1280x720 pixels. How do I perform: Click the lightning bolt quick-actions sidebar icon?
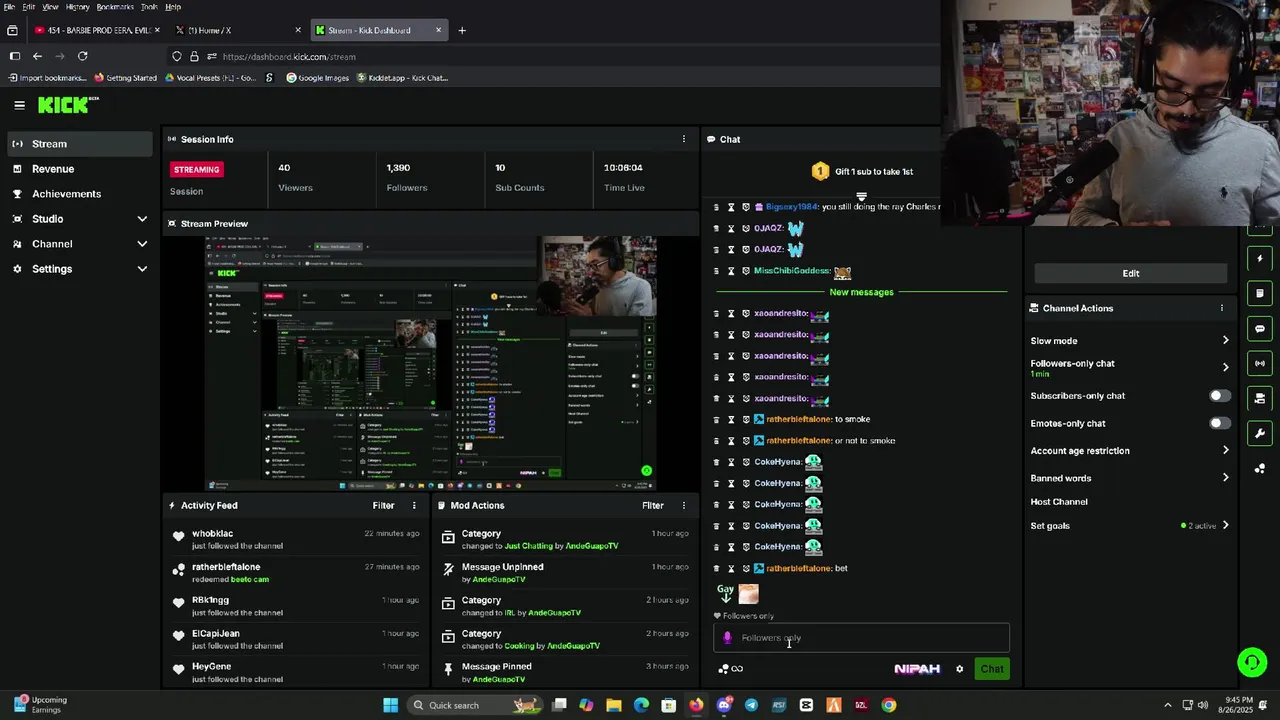pos(1260,259)
